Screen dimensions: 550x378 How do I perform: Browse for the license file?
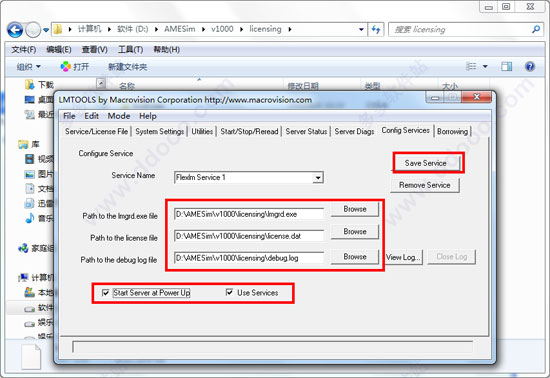355,232
